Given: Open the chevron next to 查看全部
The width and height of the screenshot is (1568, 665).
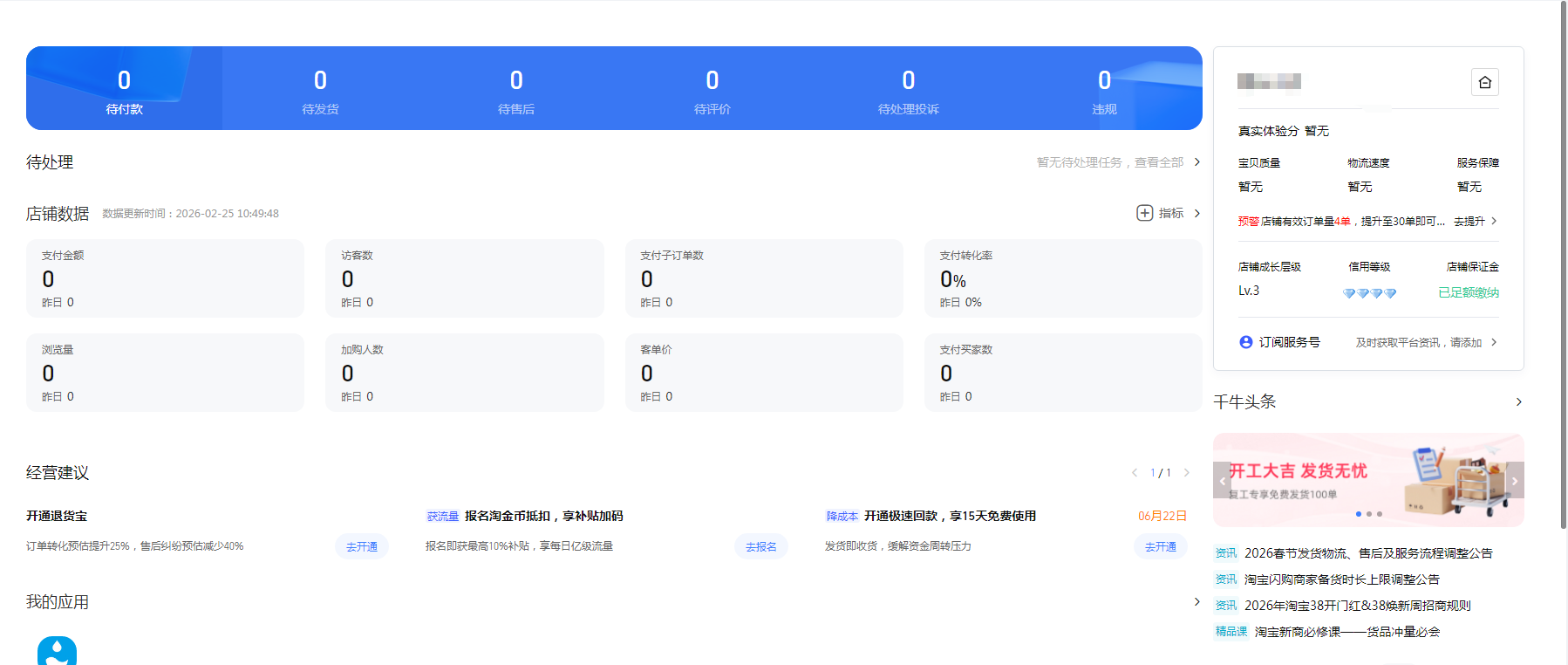Looking at the screenshot, I should pyautogui.click(x=1196, y=162).
